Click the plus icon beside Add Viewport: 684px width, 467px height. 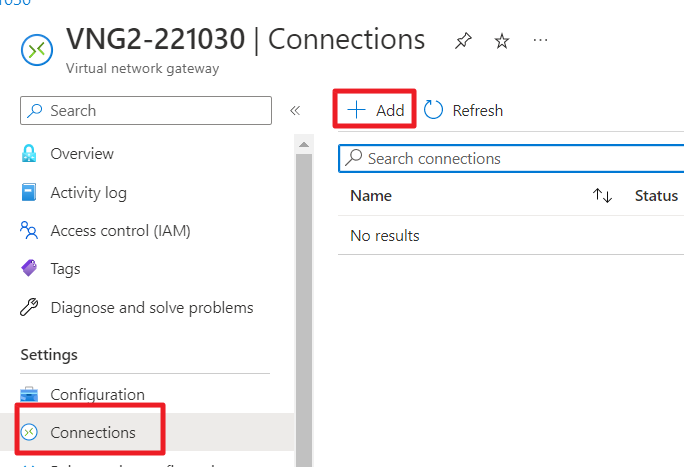(x=356, y=109)
